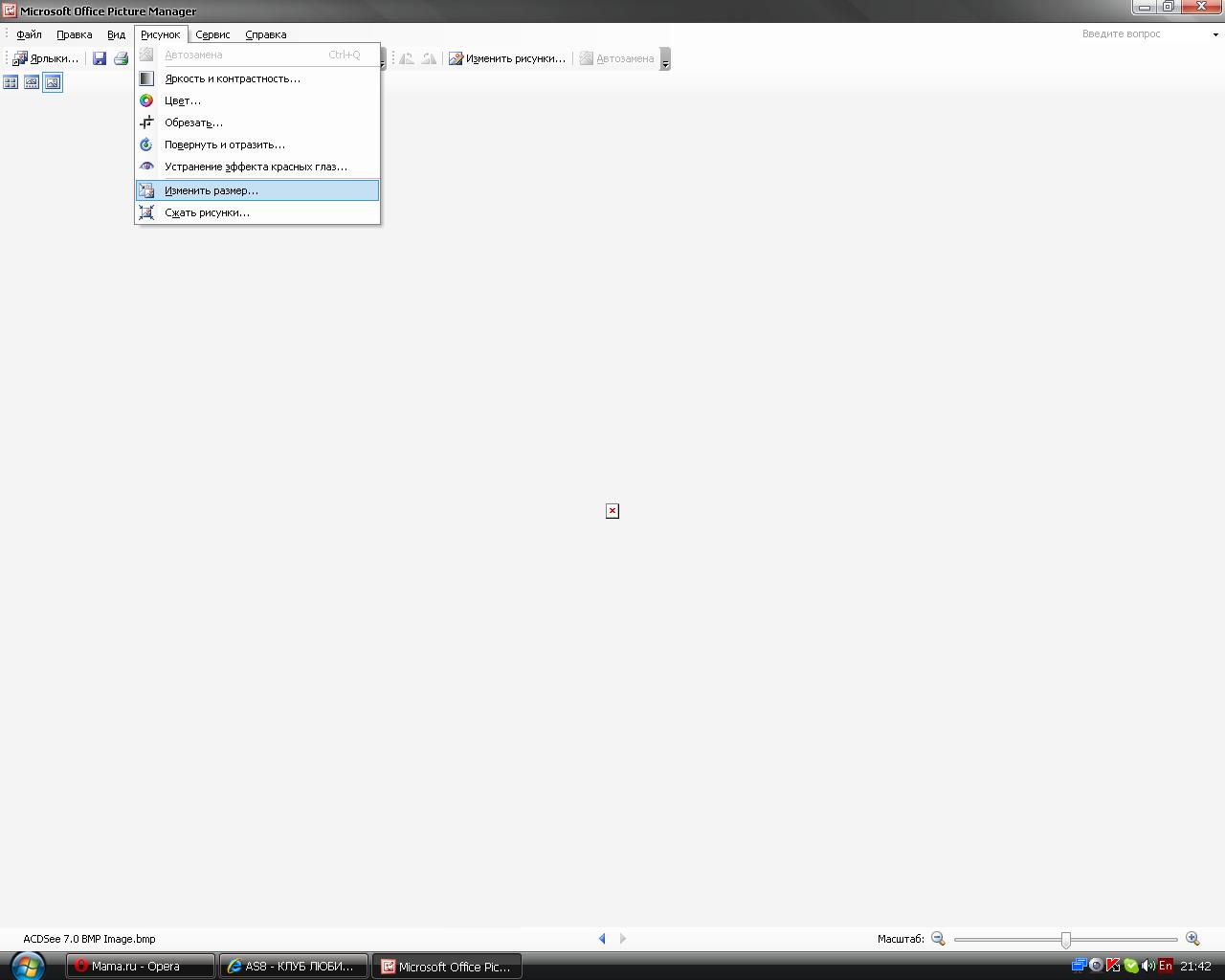The image size is (1225, 980).
Task: Click the Введите вопрос help input box
Action: pos(1144,33)
